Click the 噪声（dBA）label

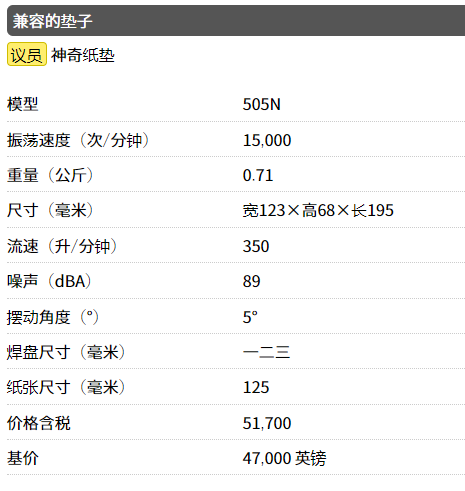(x=49, y=282)
